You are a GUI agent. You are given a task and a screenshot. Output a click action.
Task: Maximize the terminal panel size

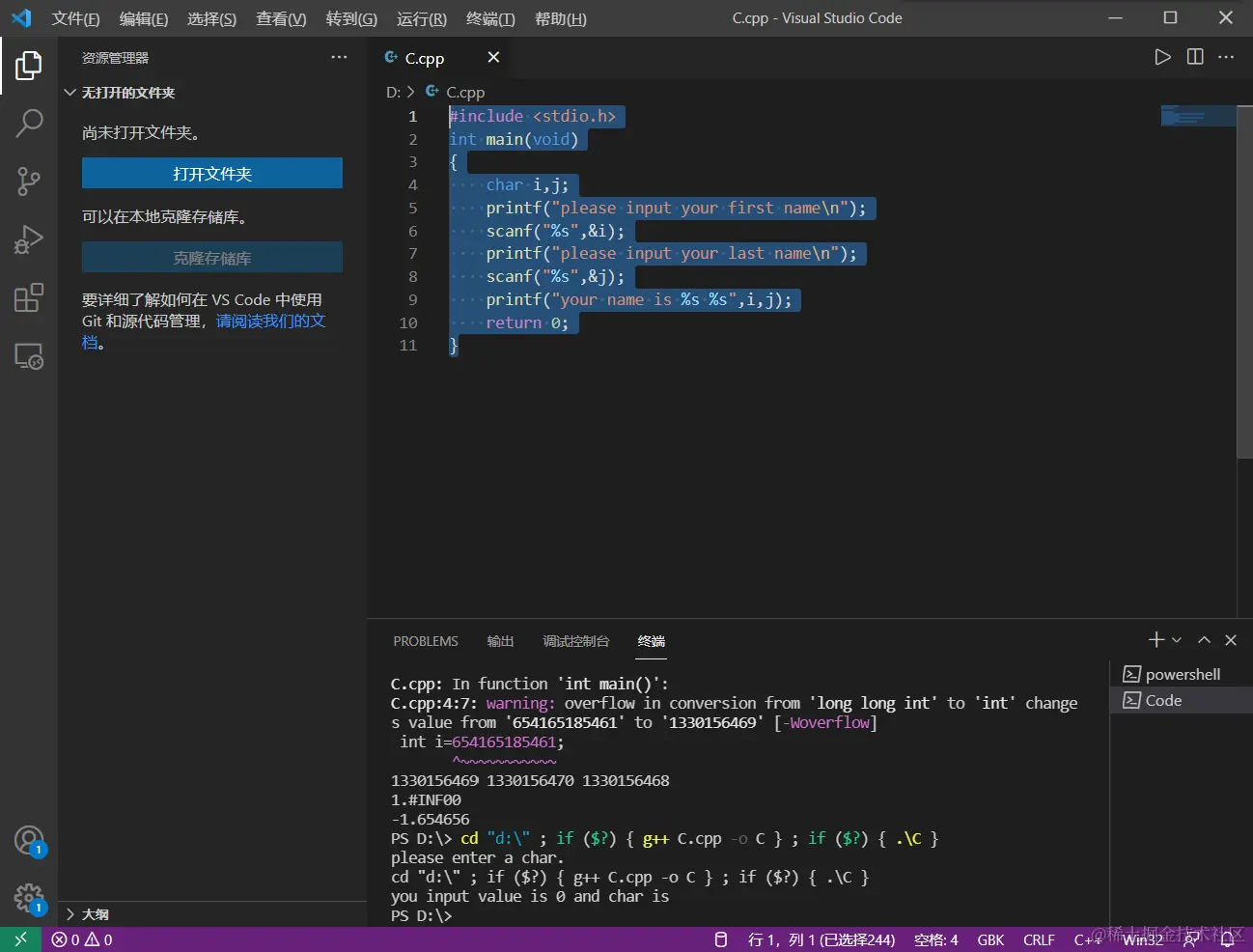pyautogui.click(x=1204, y=640)
